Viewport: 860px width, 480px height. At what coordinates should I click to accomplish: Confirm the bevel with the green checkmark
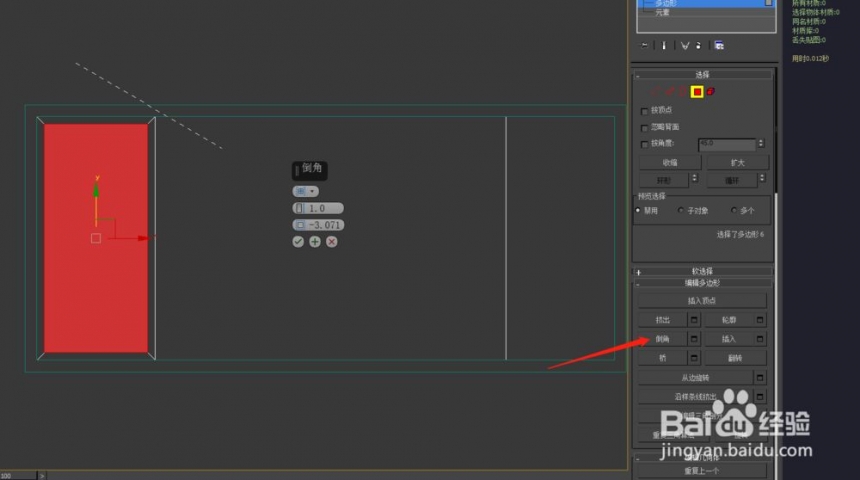pos(298,241)
